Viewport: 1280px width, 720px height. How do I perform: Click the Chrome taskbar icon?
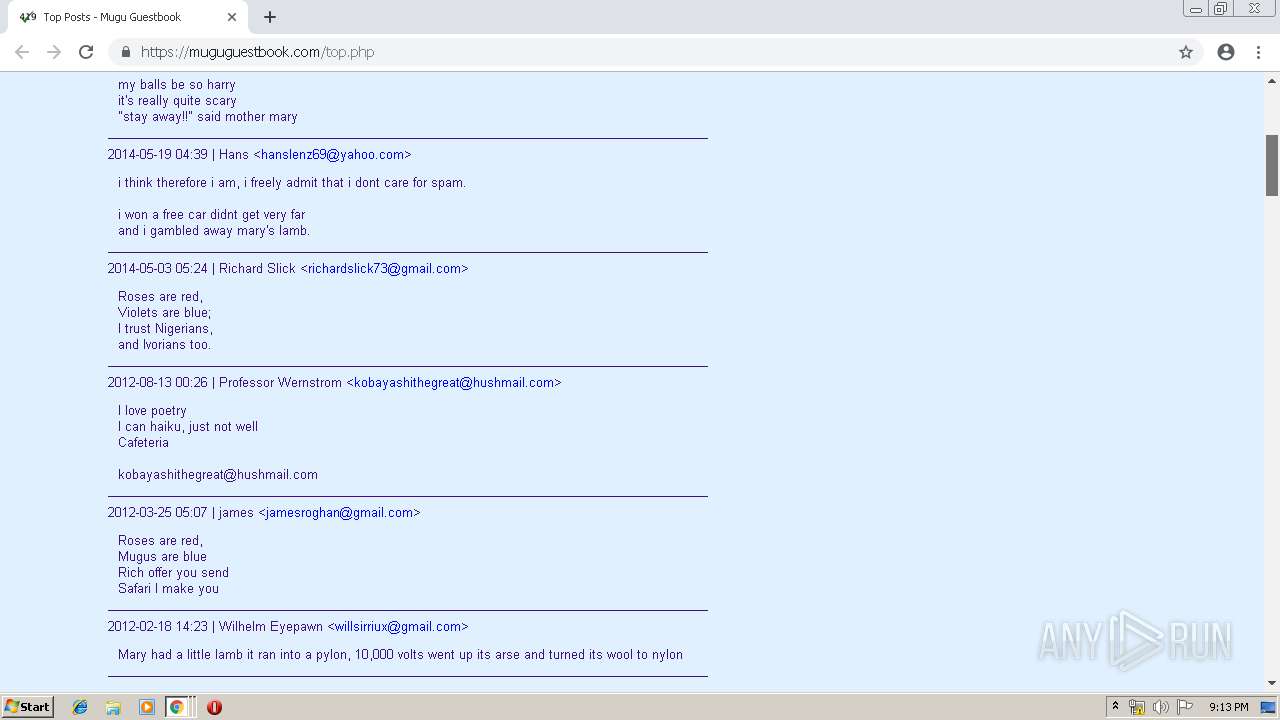pyautogui.click(x=176, y=707)
